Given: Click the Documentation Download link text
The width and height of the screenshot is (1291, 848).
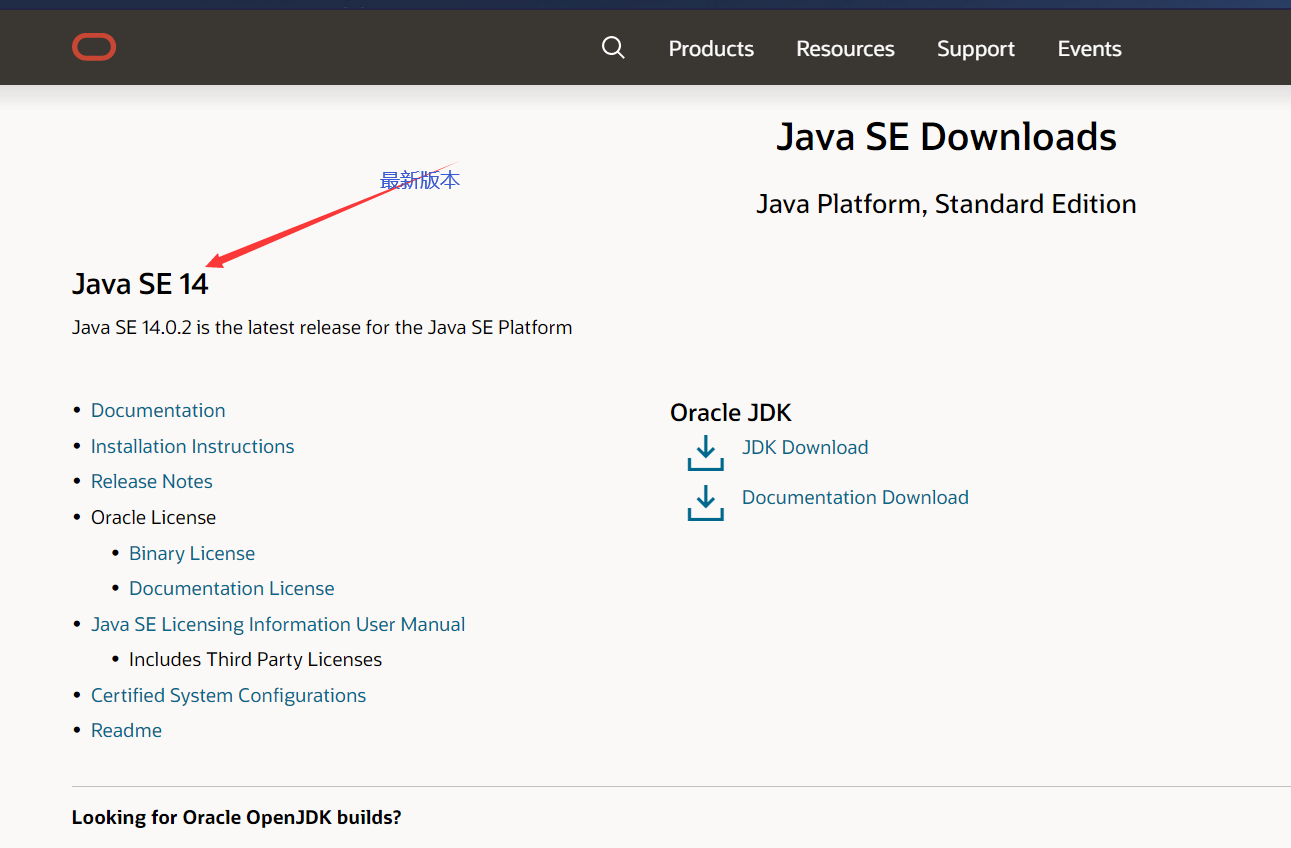Looking at the screenshot, I should point(855,497).
